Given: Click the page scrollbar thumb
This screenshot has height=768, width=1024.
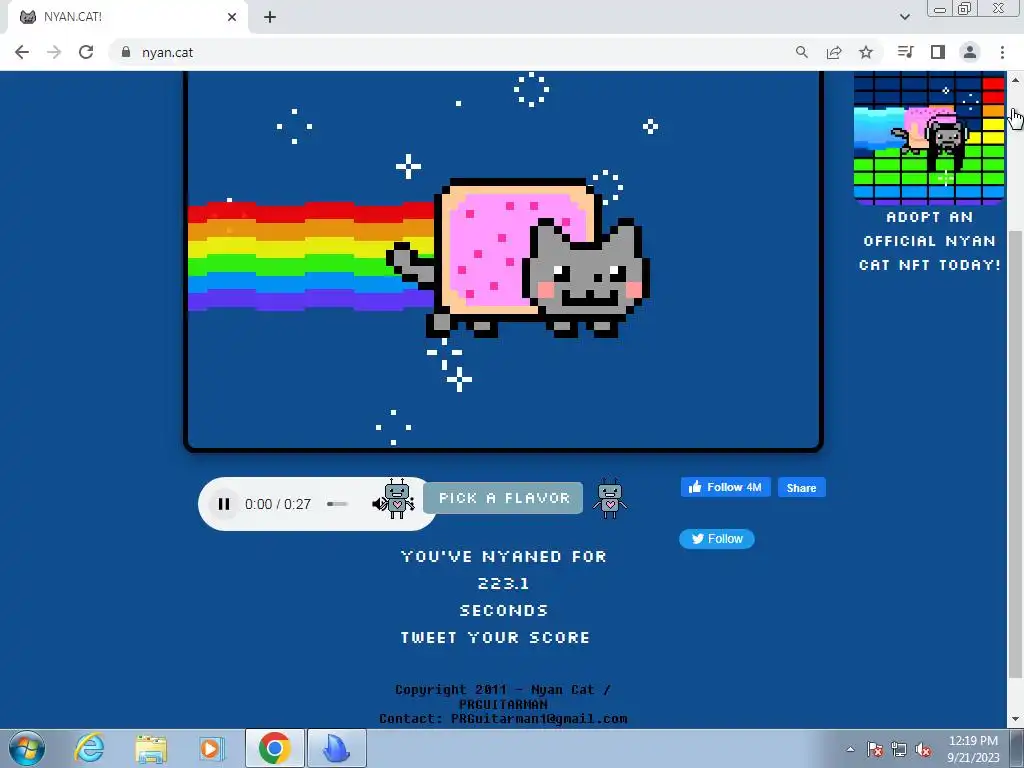Looking at the screenshot, I should pyautogui.click(x=1016, y=455).
